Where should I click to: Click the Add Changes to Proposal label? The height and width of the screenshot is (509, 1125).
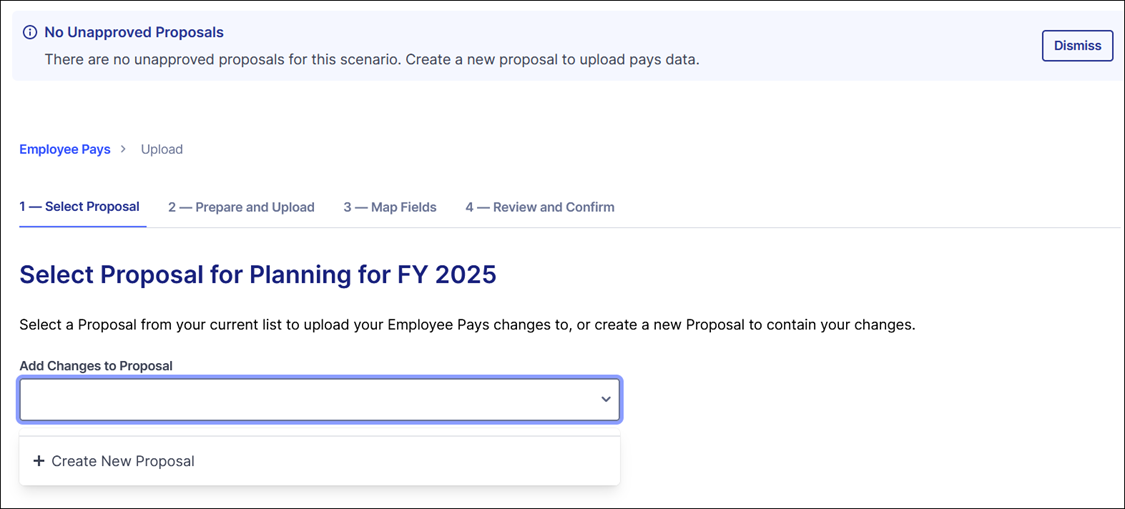96,366
